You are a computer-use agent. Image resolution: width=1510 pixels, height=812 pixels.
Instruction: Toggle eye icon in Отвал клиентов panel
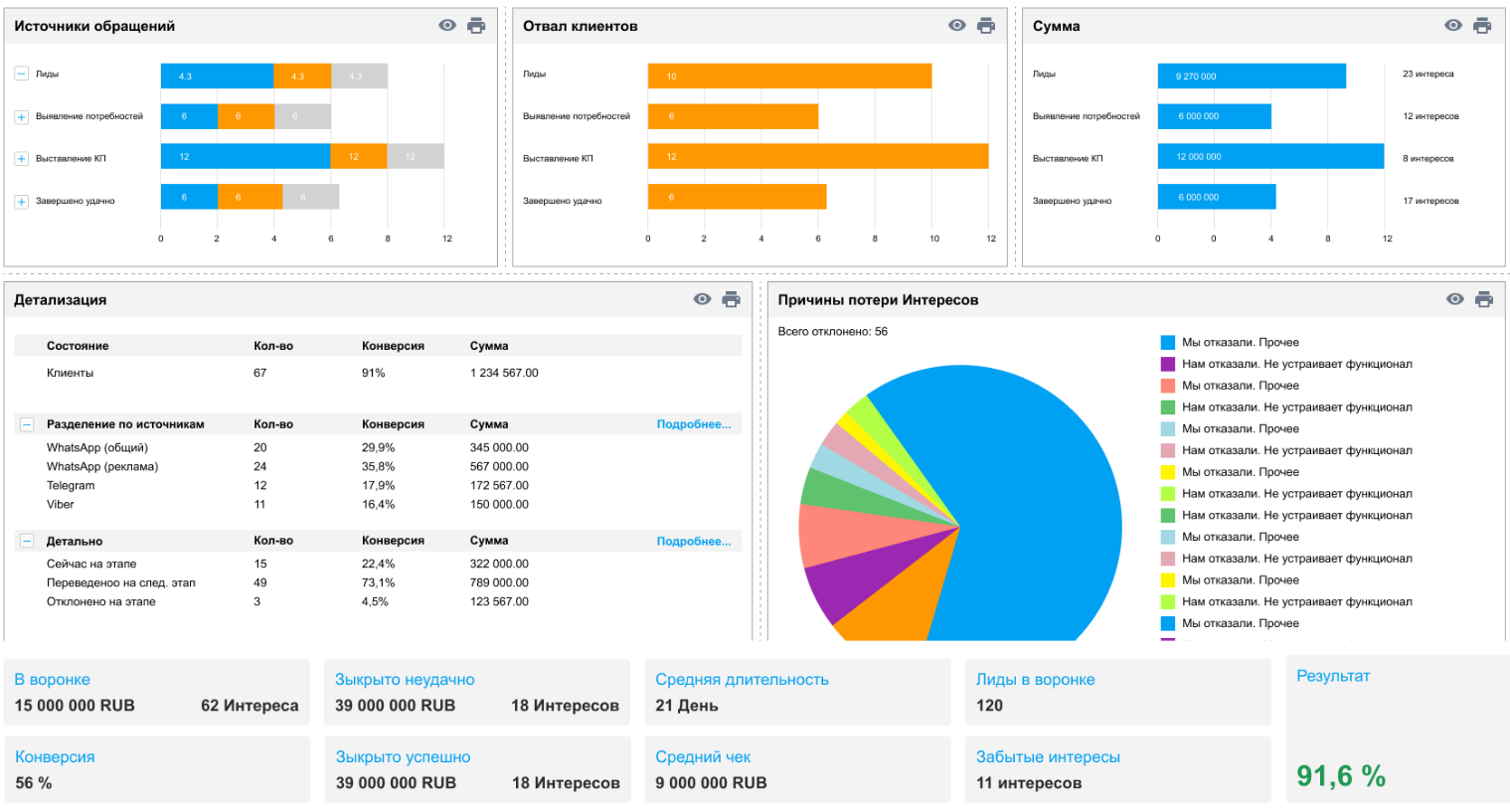(956, 26)
